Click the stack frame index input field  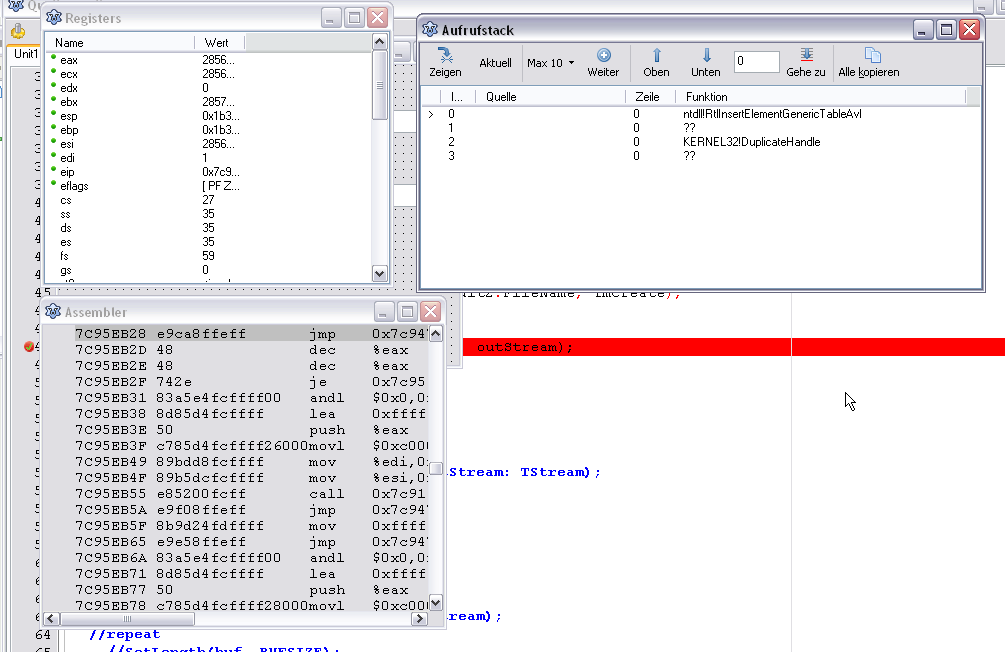756,62
